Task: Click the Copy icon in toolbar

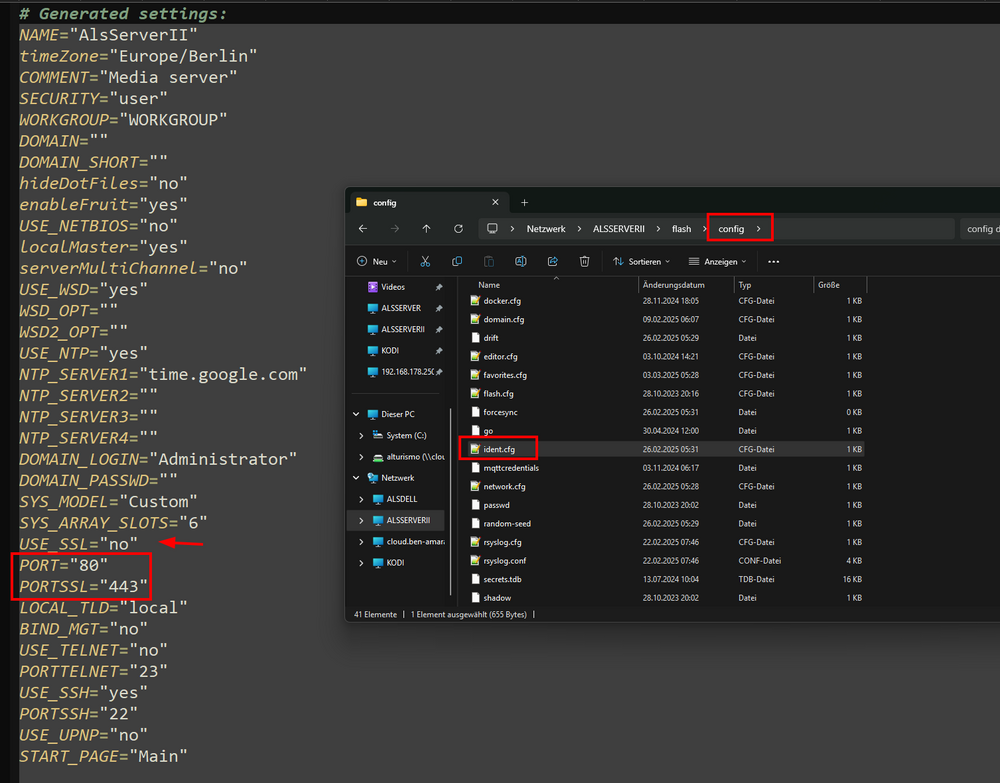Action: [x=457, y=261]
